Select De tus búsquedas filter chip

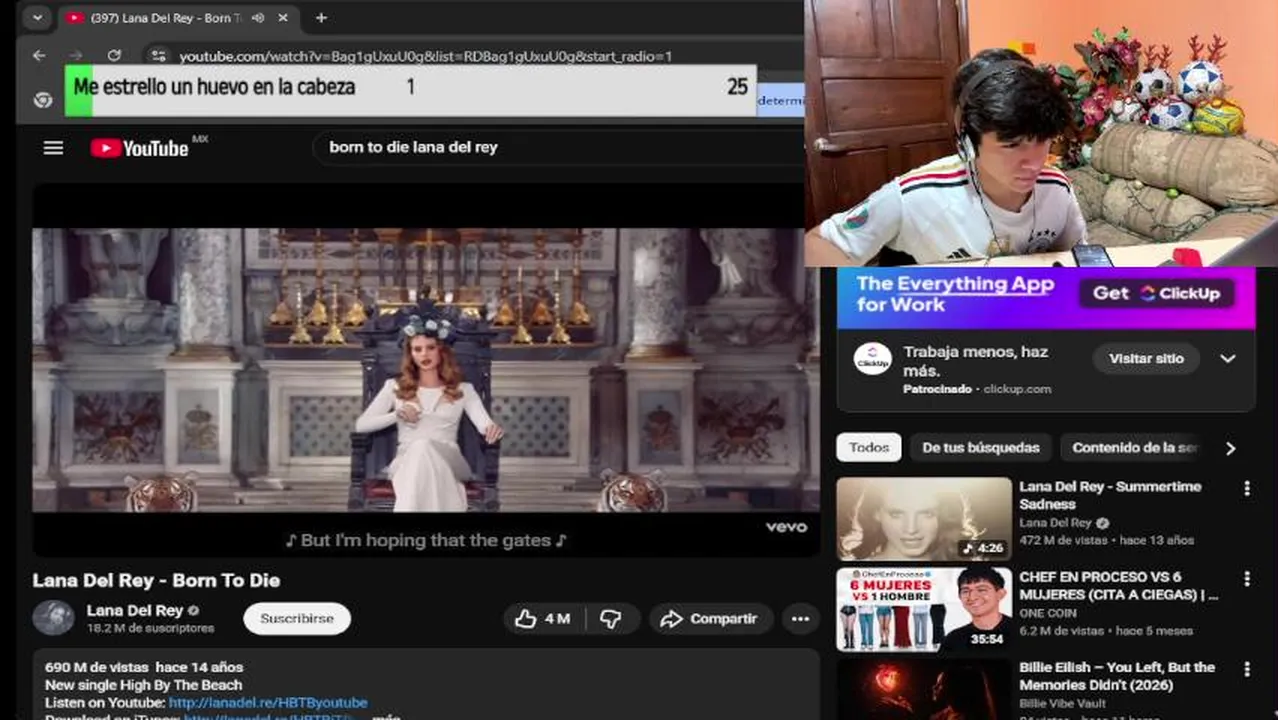(981, 448)
